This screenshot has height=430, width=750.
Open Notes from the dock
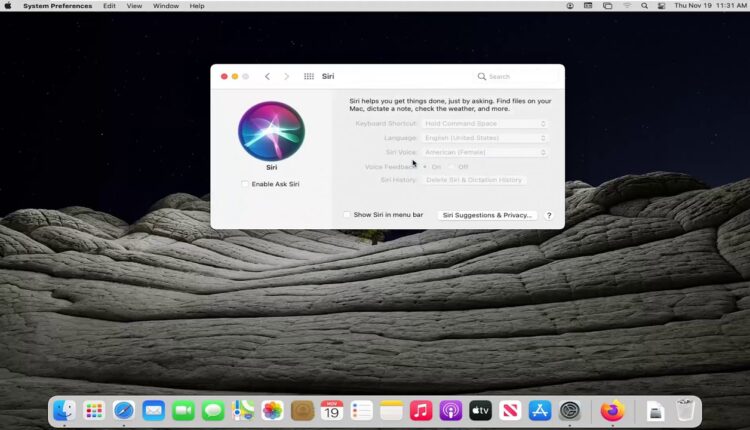click(x=392, y=410)
